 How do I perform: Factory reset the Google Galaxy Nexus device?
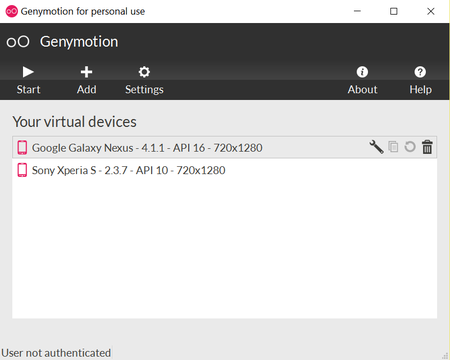[x=410, y=147]
